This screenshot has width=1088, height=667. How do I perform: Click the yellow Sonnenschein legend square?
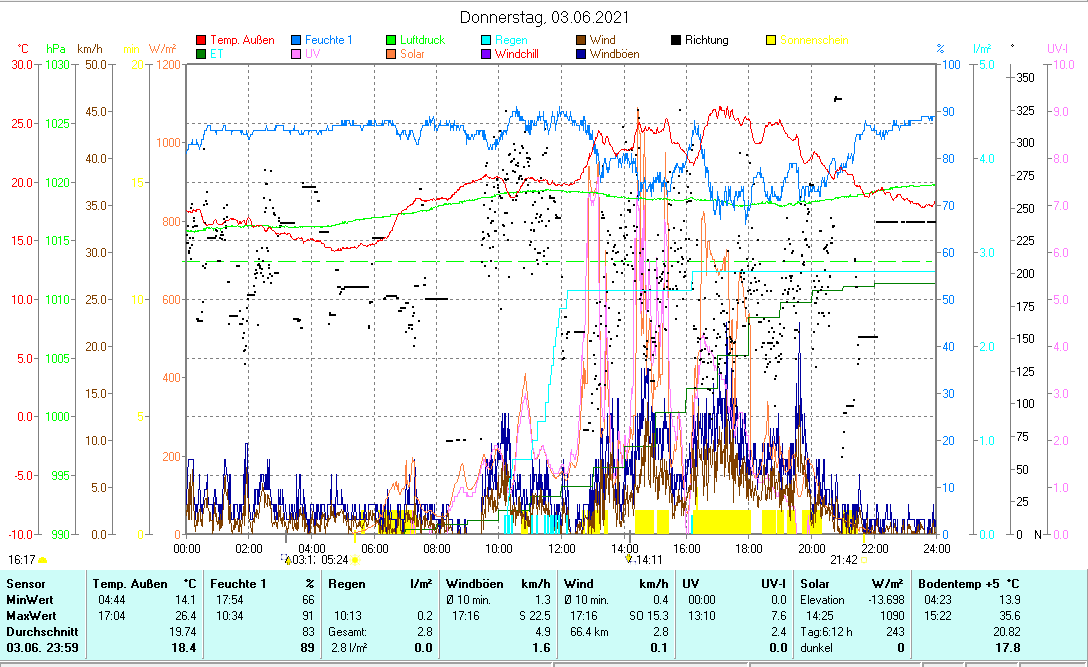tap(771, 41)
